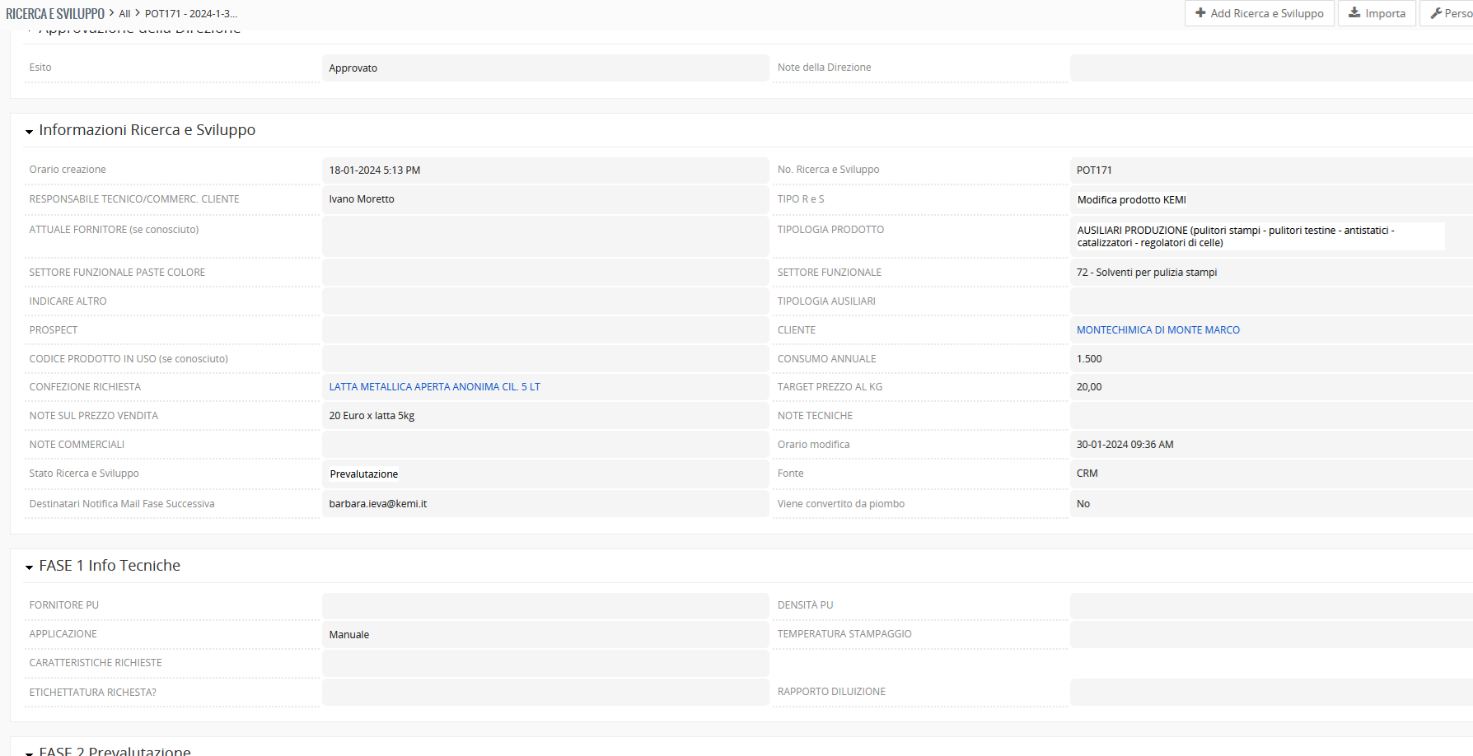1473x756 pixels.
Task: Click the Viene convertito da piombo value
Action: pyautogui.click(x=1270, y=504)
